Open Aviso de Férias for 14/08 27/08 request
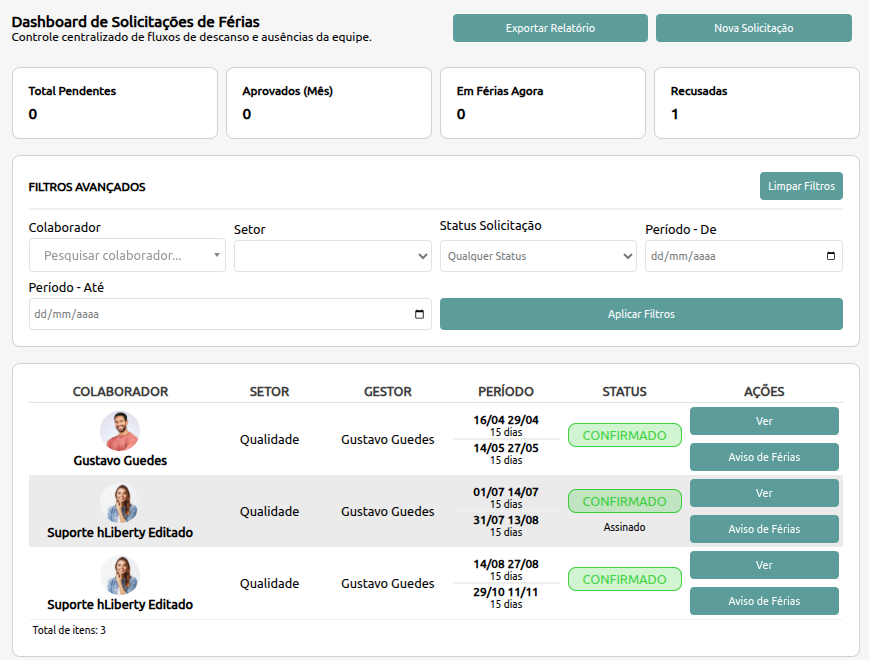 [764, 601]
